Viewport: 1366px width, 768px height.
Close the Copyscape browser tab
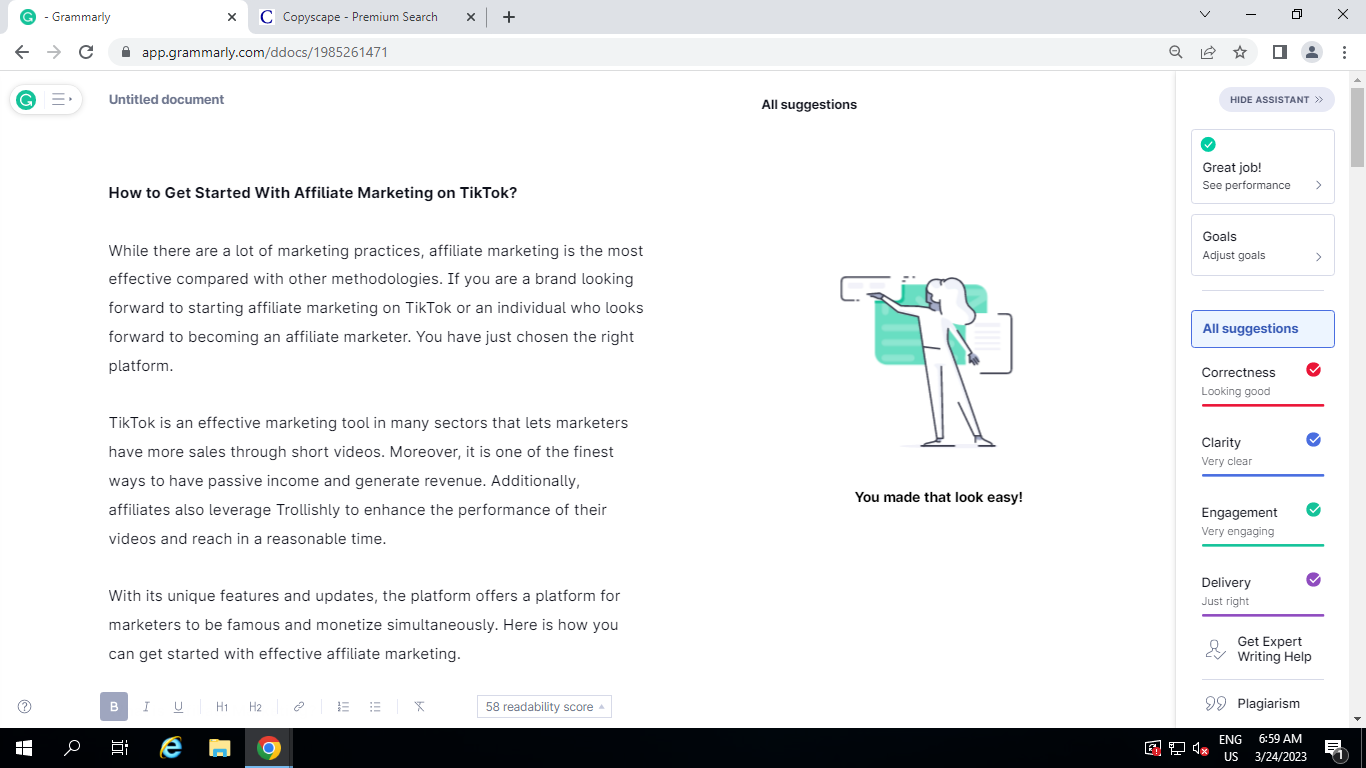[471, 17]
